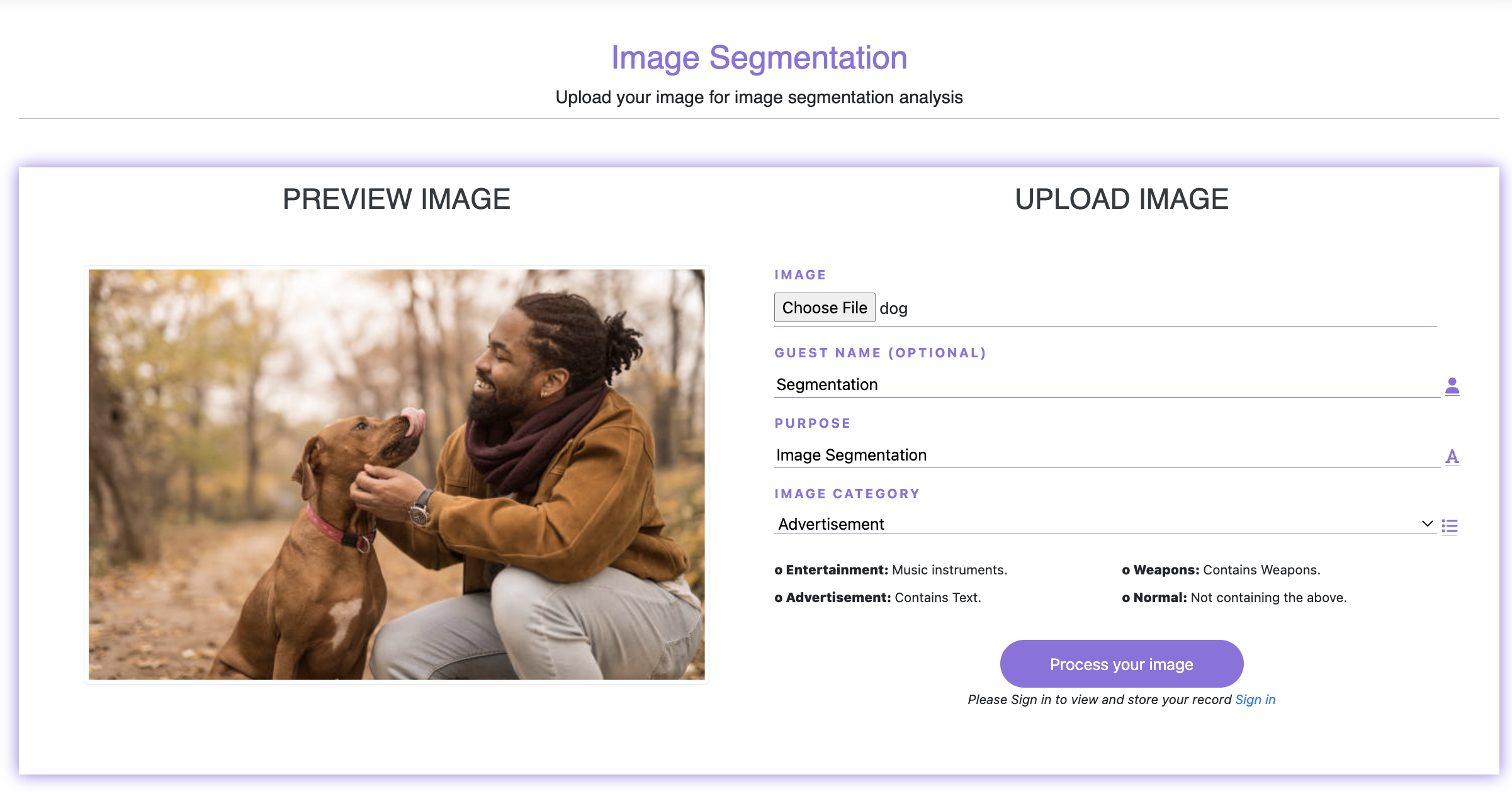Click the dropdown chevron arrow next to Advertisement
The image size is (1512, 794).
tap(1427, 523)
